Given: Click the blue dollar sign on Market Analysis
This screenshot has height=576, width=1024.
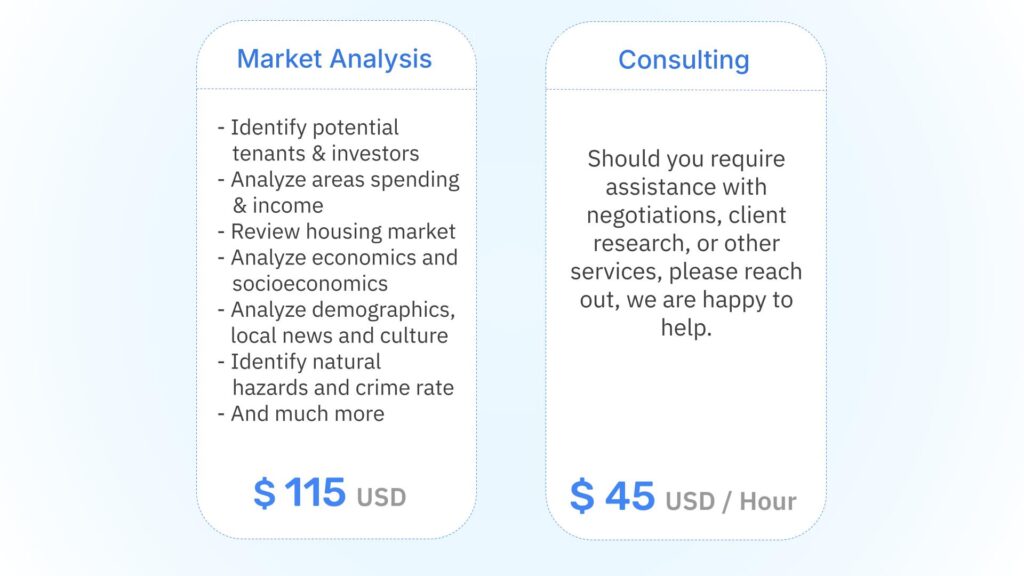Looking at the screenshot, I should pos(264,493).
